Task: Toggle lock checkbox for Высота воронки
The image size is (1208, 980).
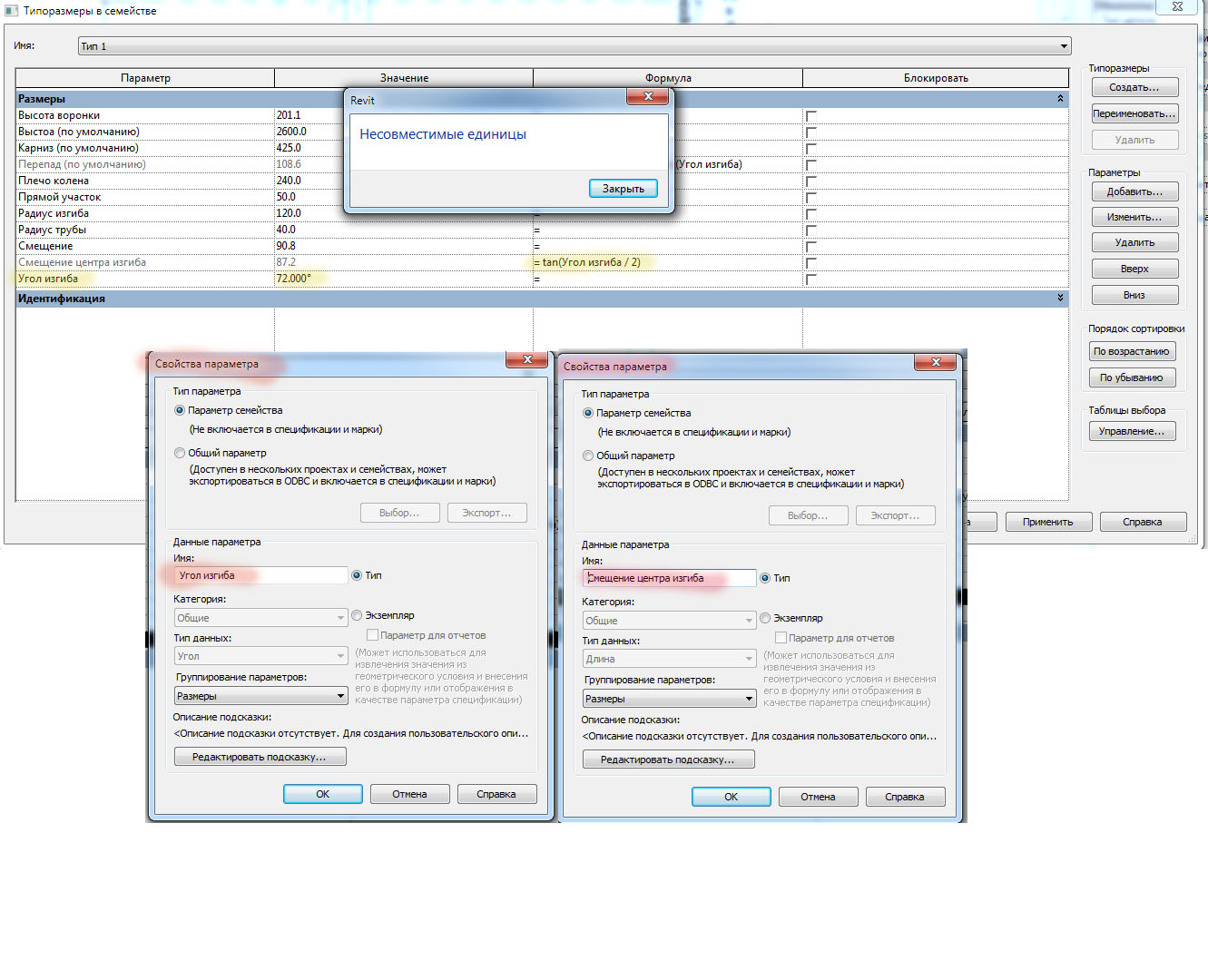Action: [811, 116]
